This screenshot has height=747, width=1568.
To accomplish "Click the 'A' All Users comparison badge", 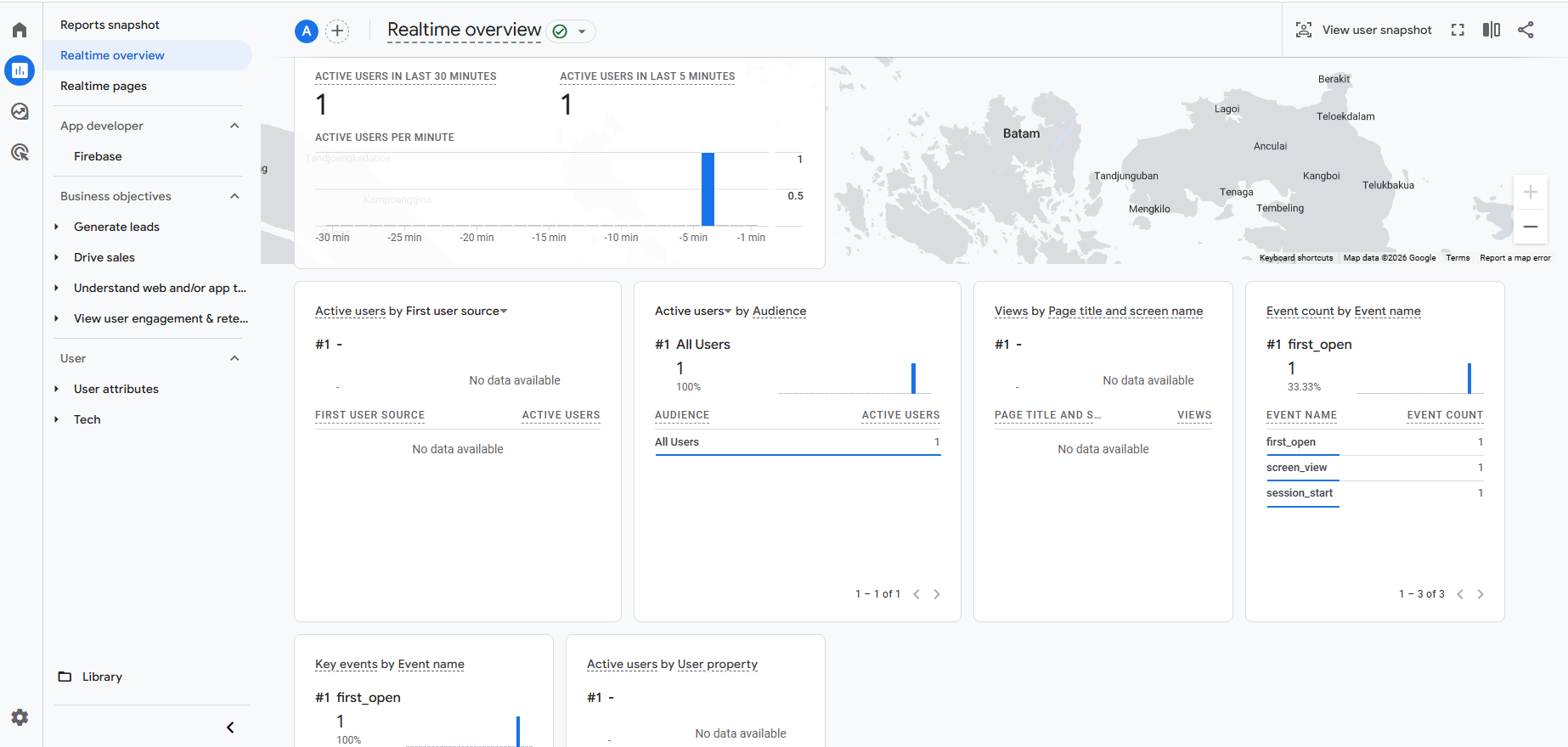I will pyautogui.click(x=307, y=31).
